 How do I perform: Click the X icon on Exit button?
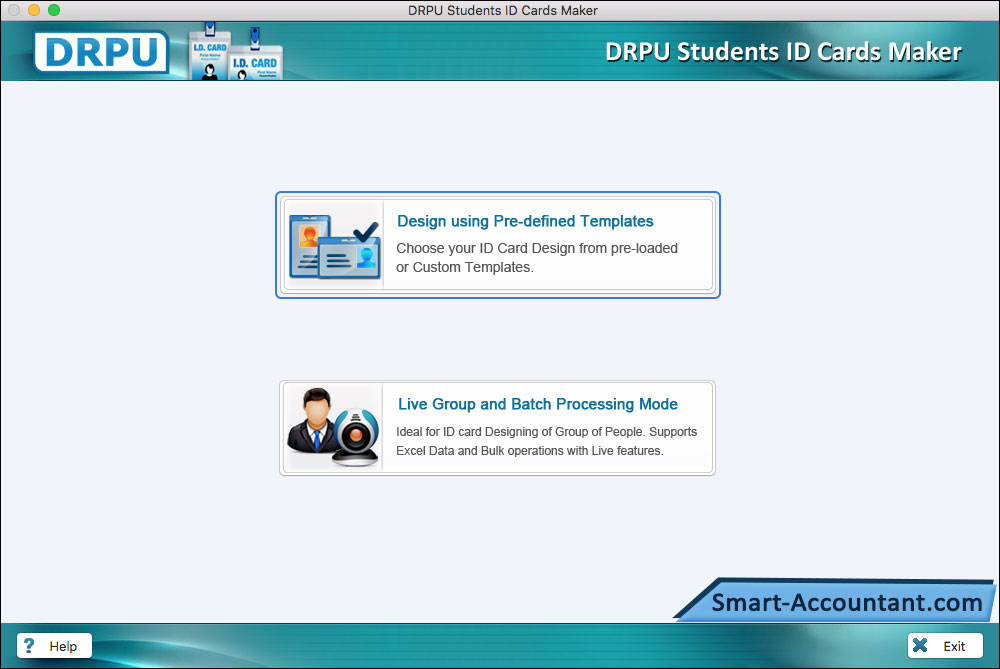pyautogui.click(x=920, y=645)
